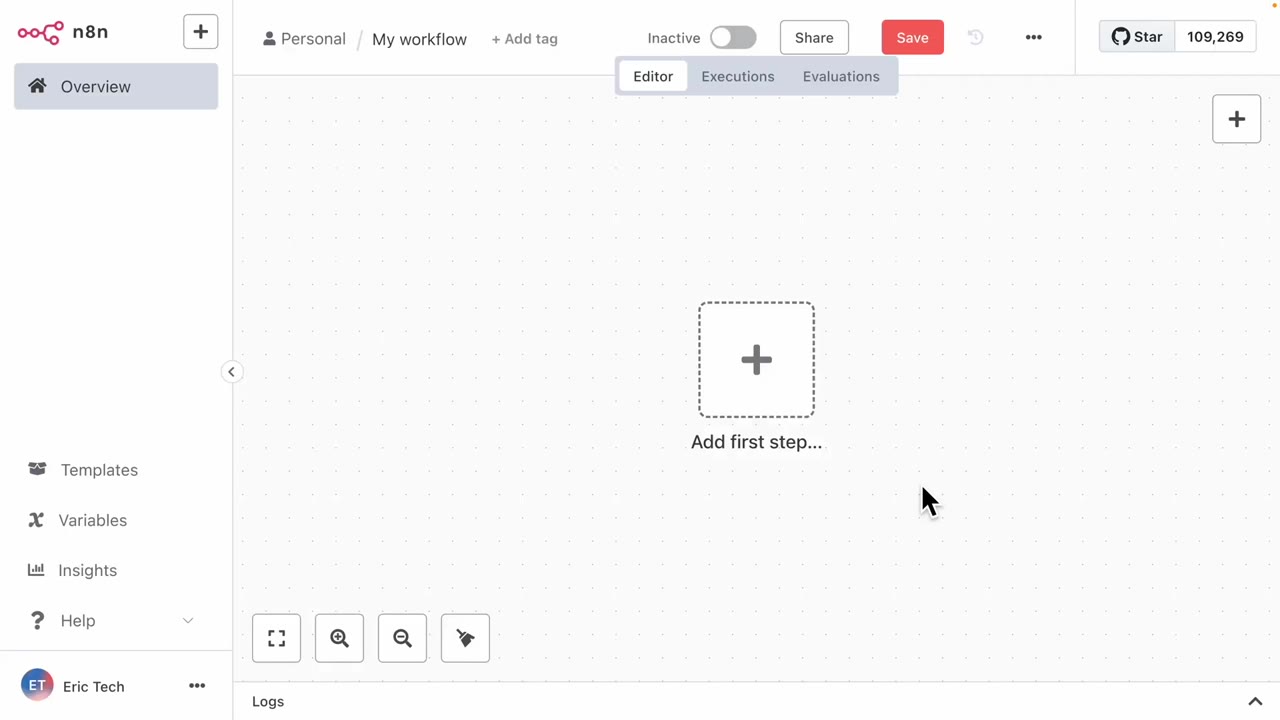The height and width of the screenshot is (720, 1280).
Task: Go to Overview in the sidebar
Action: (x=116, y=87)
